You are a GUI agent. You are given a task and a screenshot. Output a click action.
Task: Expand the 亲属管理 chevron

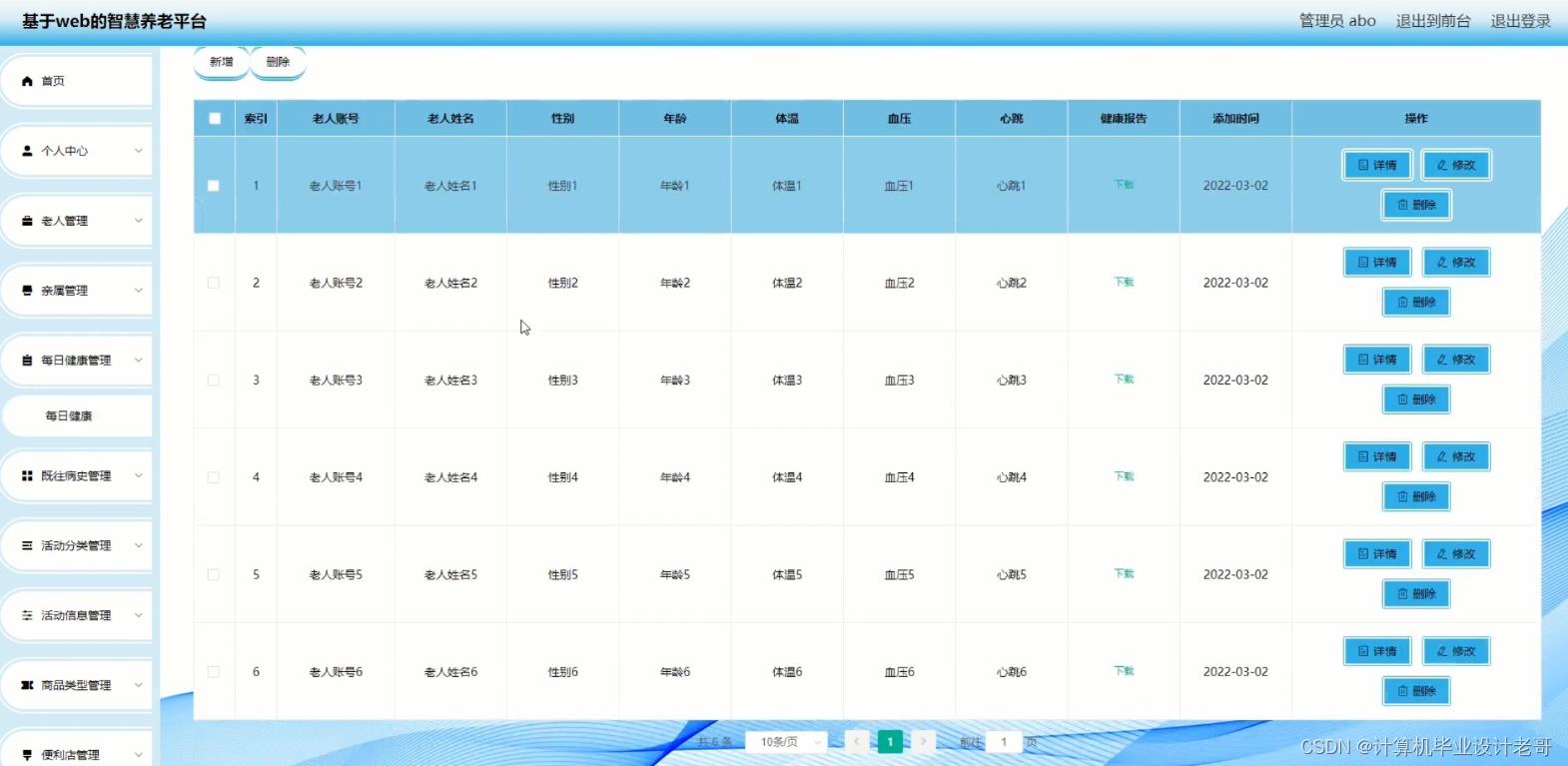click(138, 291)
